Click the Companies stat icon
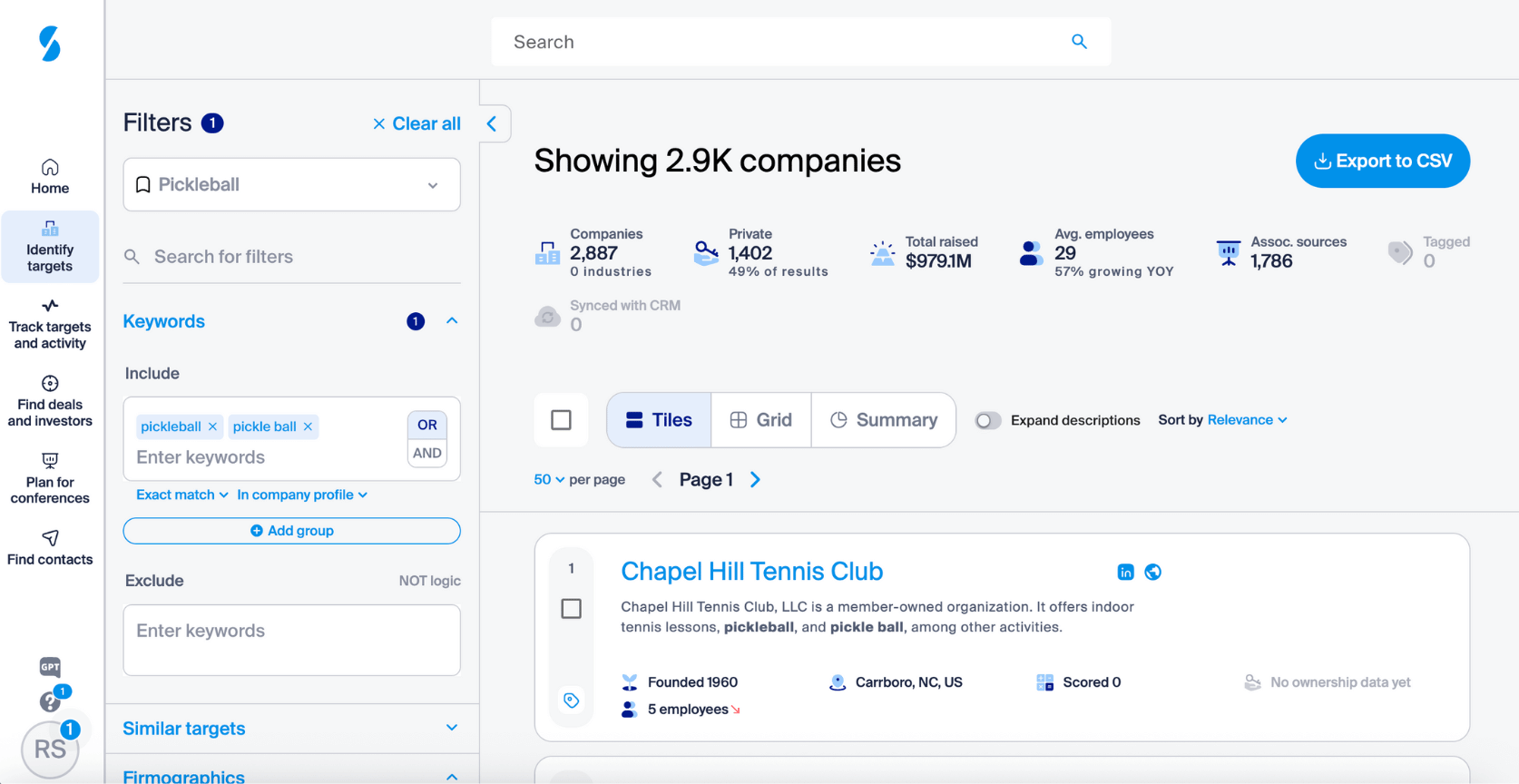The width and height of the screenshot is (1519, 784). [x=547, y=253]
